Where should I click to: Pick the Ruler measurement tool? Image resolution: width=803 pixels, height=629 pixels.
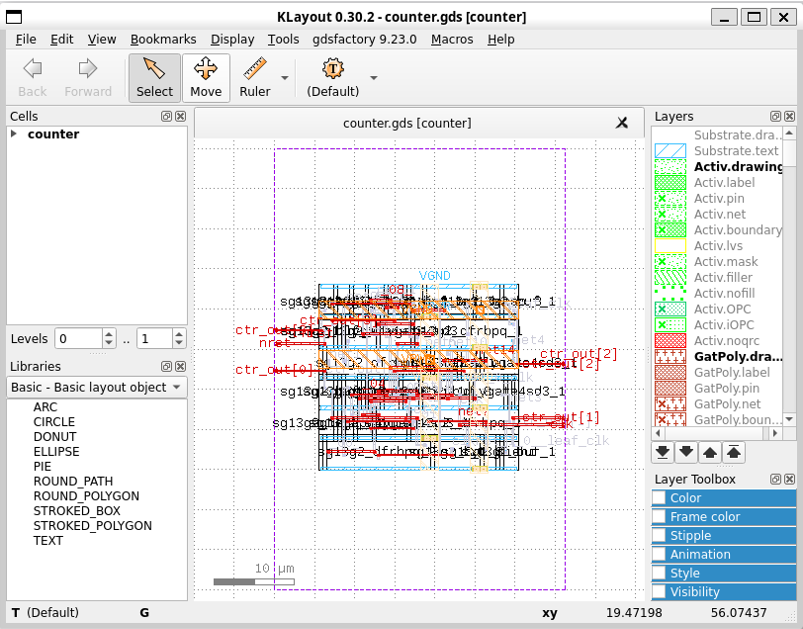[255, 78]
